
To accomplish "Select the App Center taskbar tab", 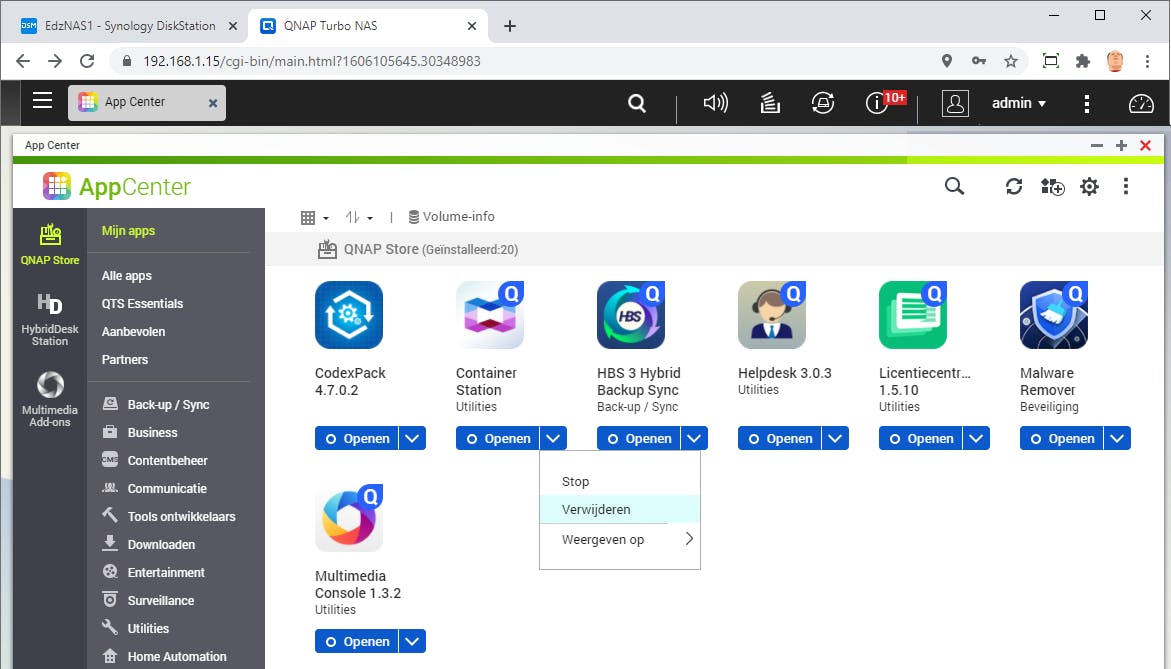I will click(147, 102).
